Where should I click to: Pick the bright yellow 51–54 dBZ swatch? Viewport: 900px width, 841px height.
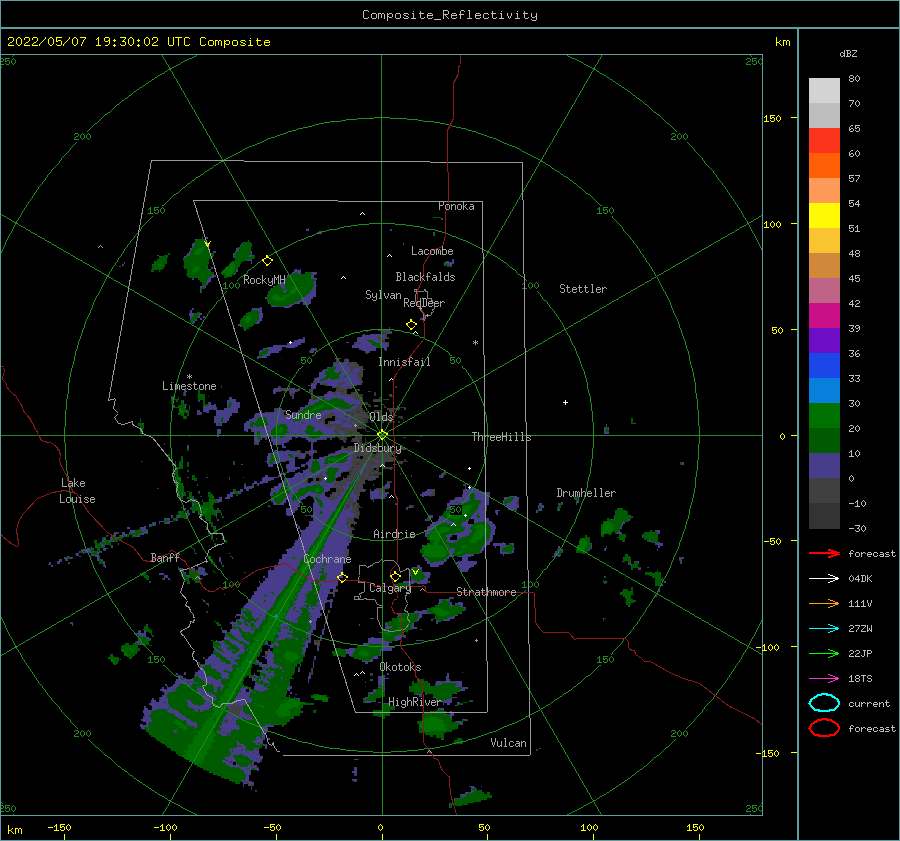coord(824,216)
